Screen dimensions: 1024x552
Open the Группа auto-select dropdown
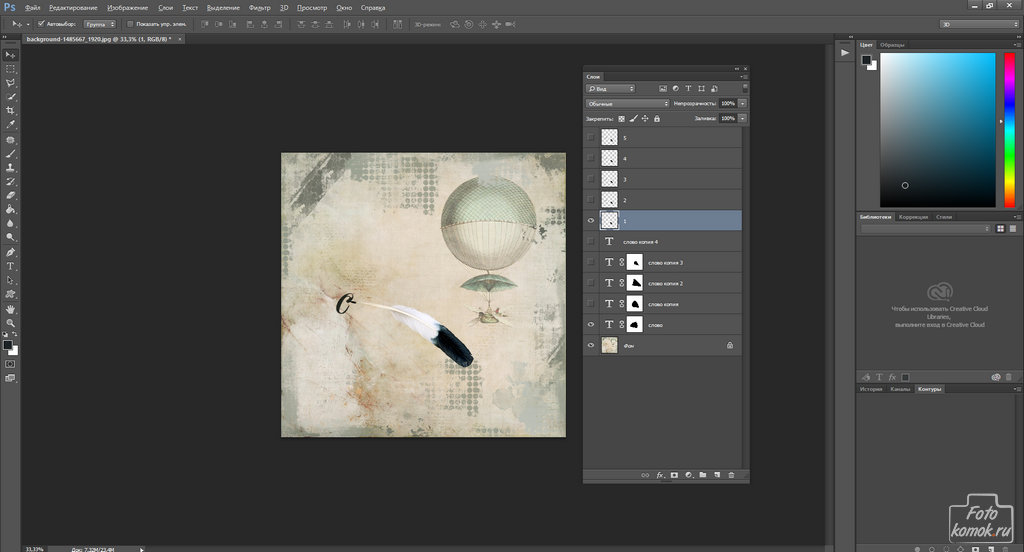[x=100, y=23]
